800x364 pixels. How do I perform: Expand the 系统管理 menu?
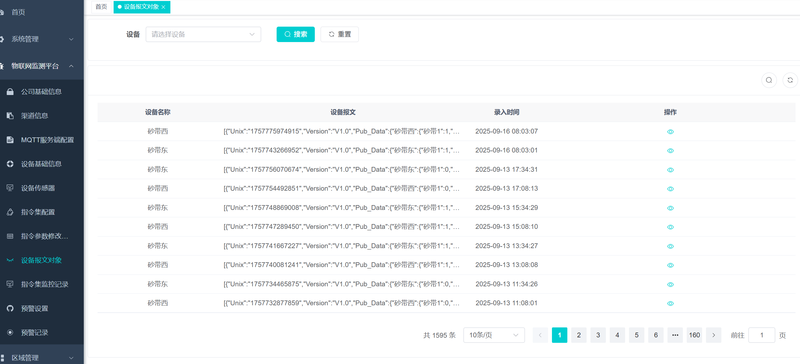[x=42, y=39]
